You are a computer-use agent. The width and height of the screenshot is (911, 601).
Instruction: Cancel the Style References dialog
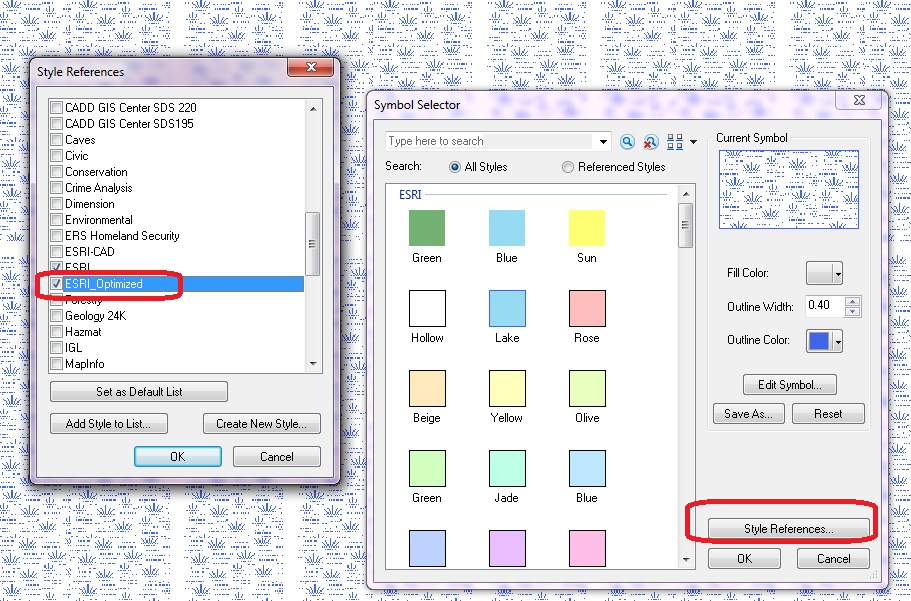[277, 456]
